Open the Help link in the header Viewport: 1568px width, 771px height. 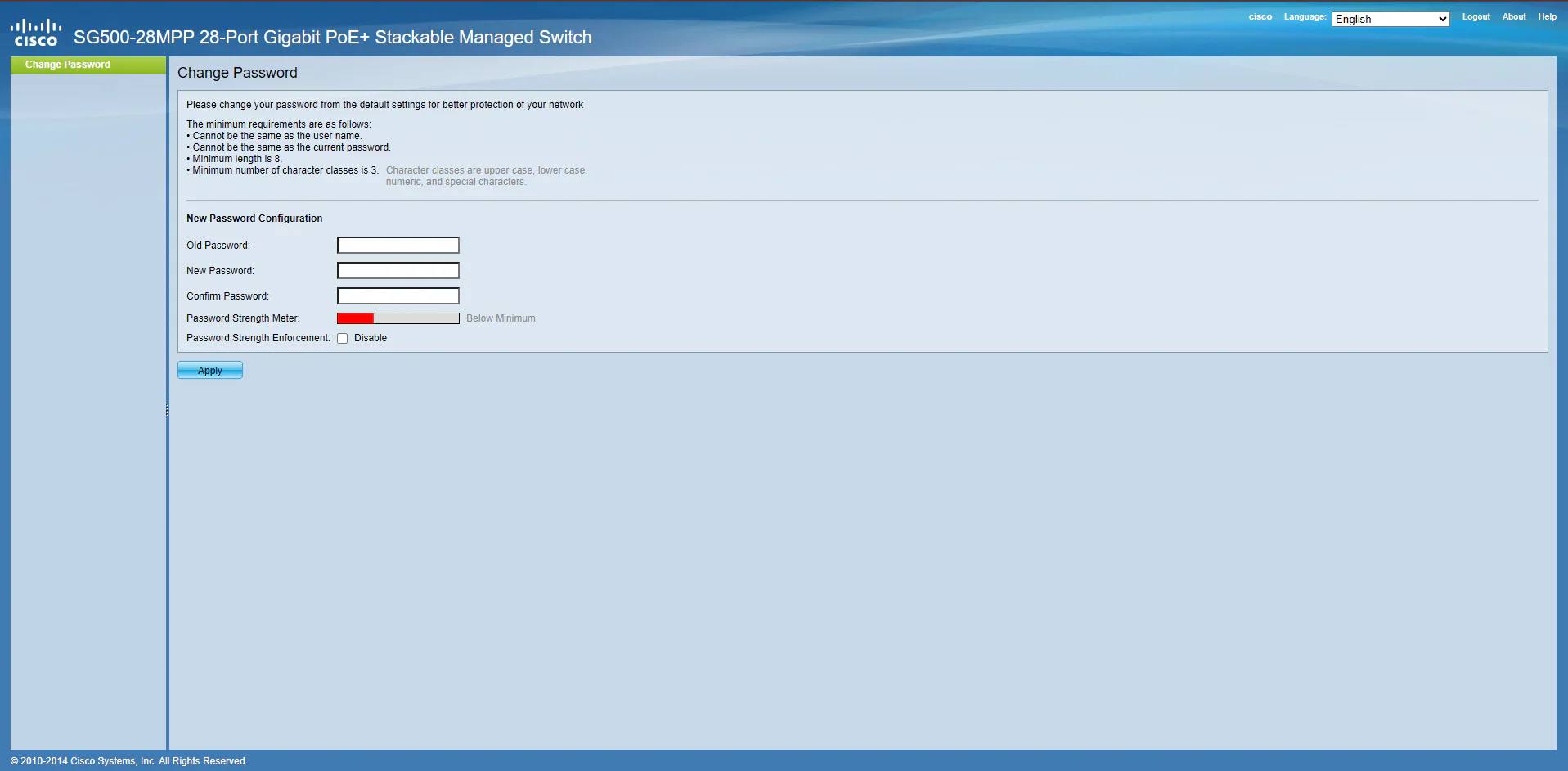1547,16
